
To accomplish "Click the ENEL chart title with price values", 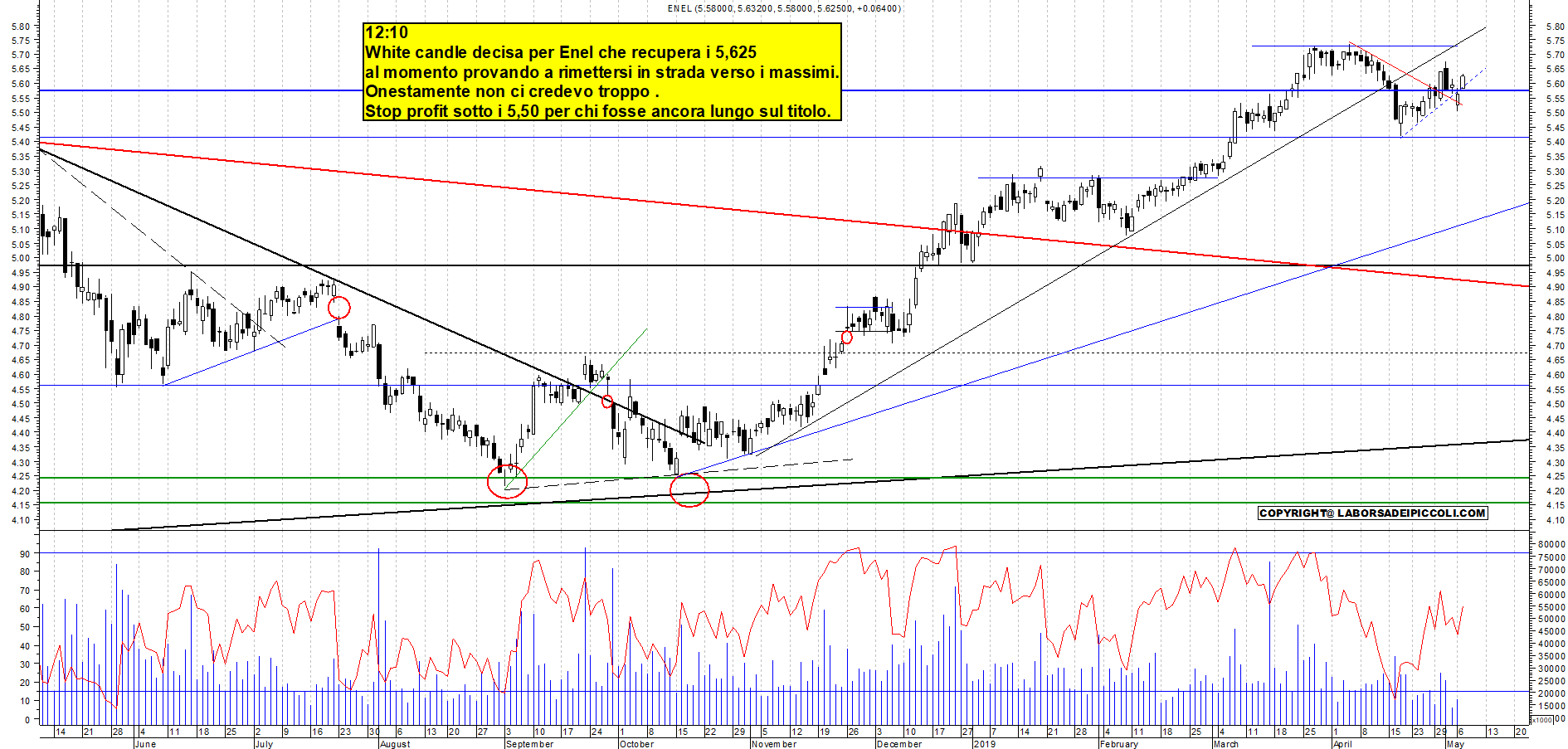I will [784, 8].
